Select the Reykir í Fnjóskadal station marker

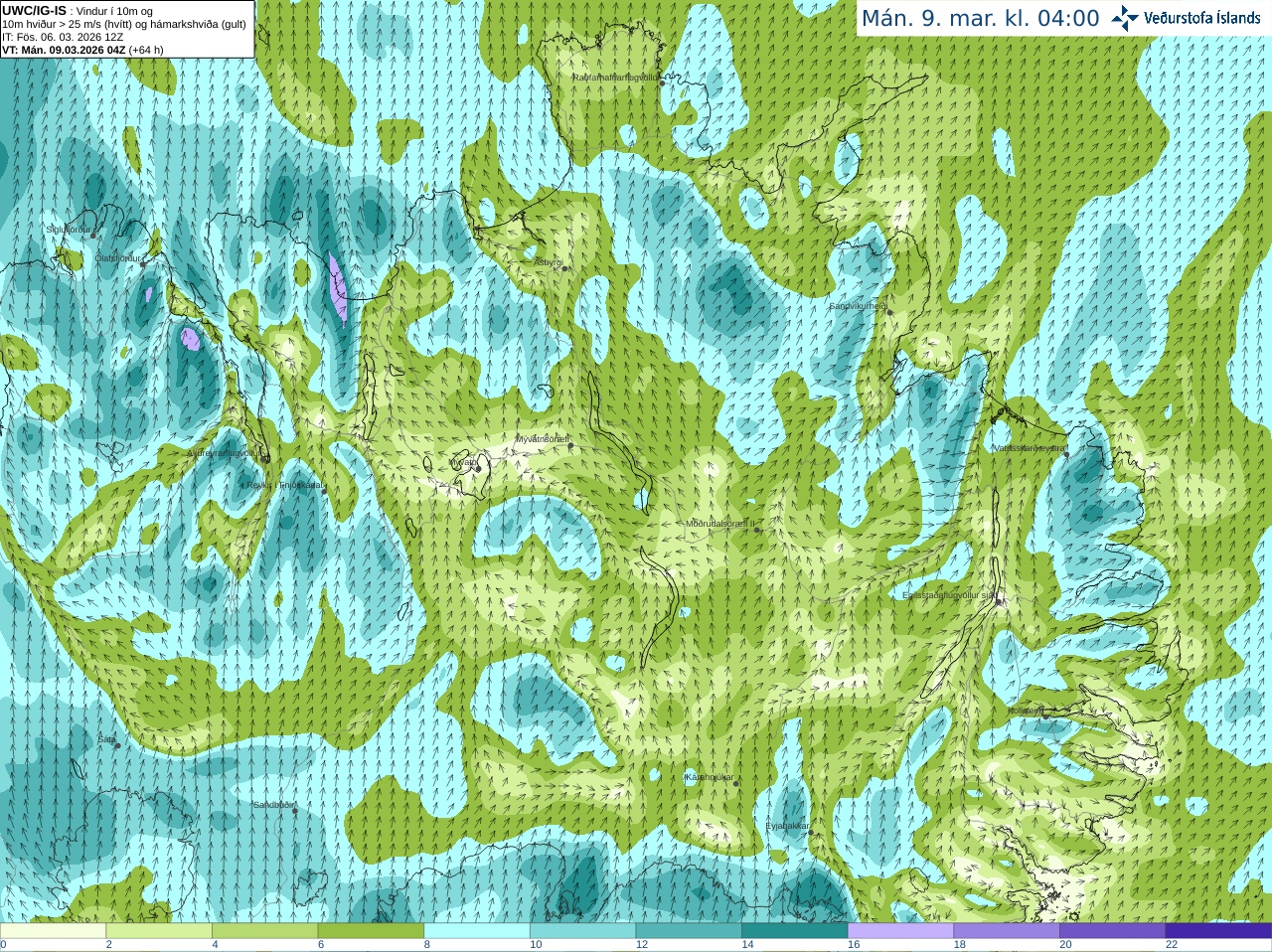click(324, 491)
